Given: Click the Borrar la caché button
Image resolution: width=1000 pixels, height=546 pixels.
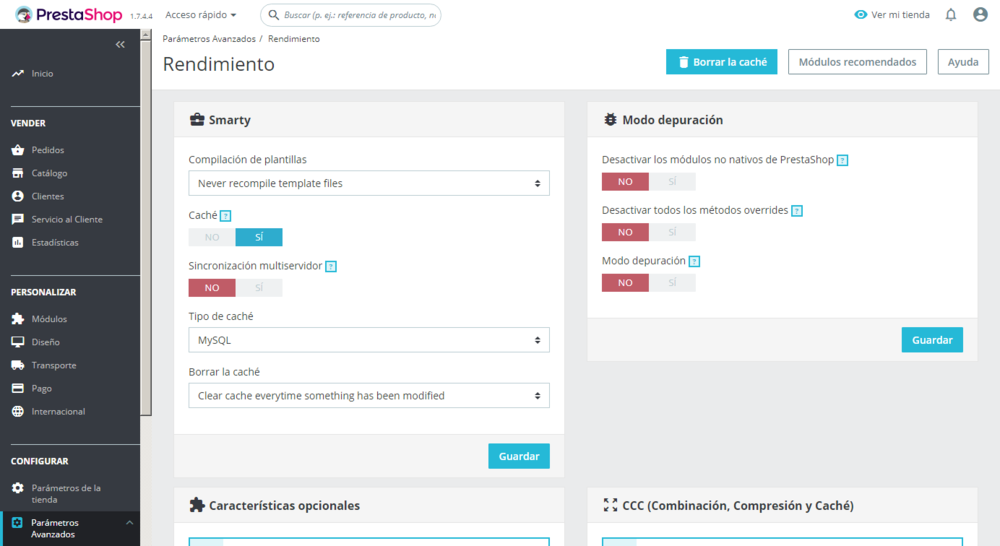Looking at the screenshot, I should [x=721, y=62].
